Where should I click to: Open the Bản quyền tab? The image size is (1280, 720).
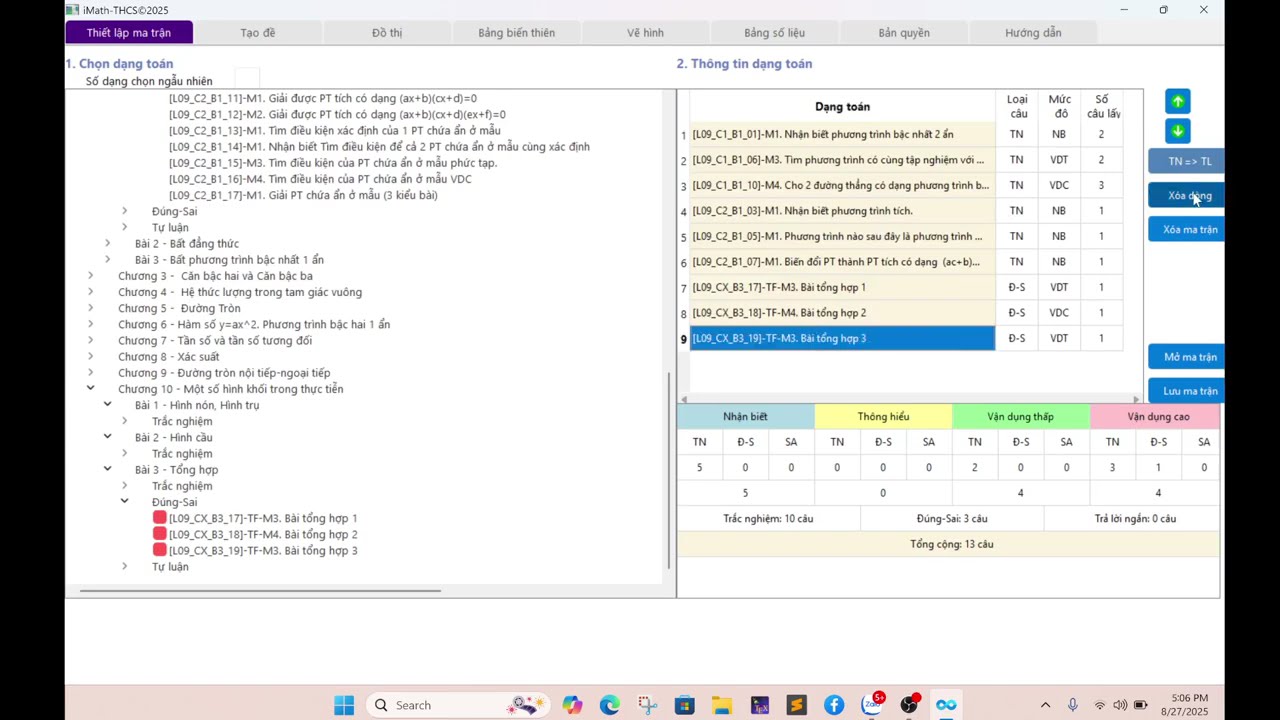(904, 33)
